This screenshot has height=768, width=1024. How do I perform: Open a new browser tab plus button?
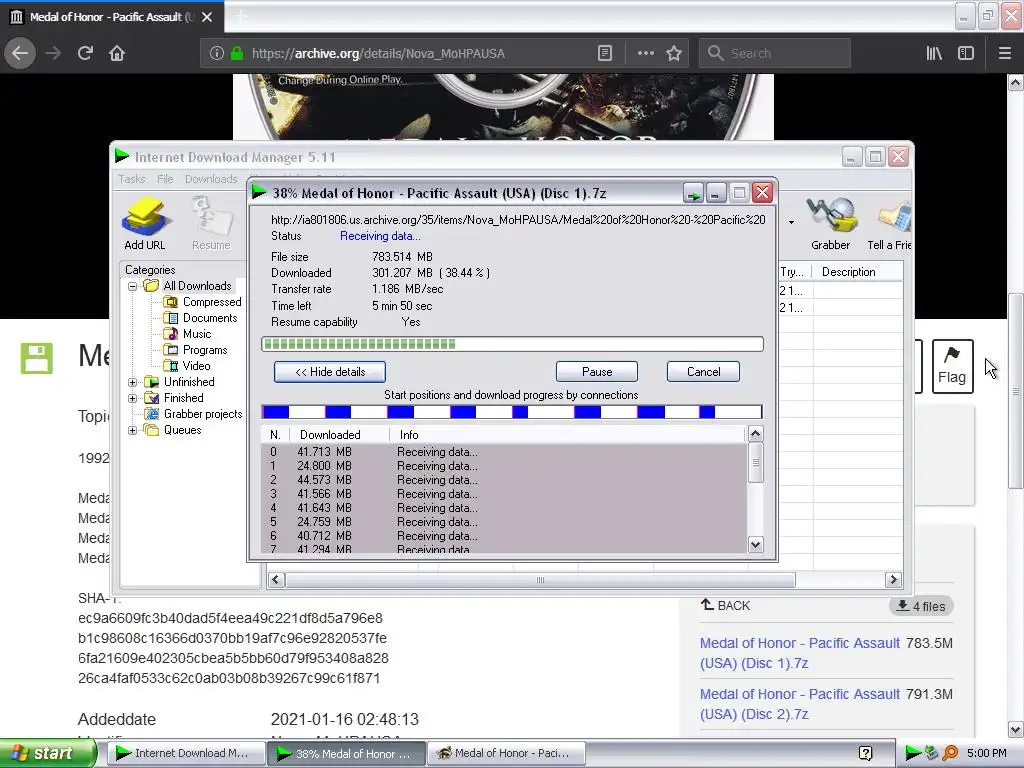click(240, 17)
